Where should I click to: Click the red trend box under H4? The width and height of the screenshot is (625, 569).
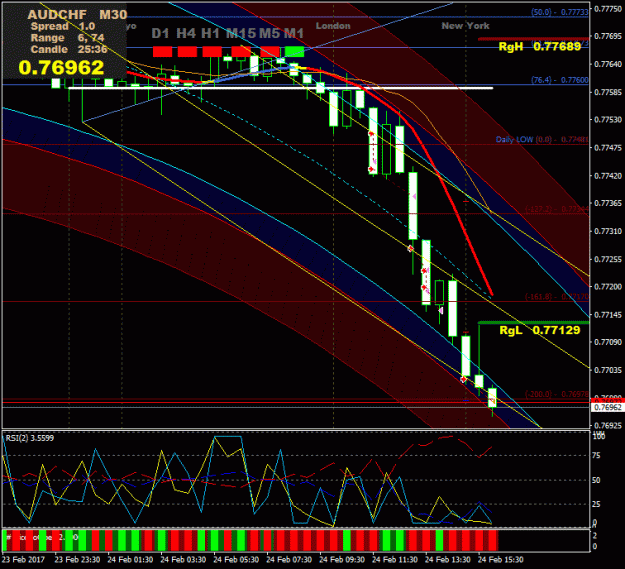[187, 51]
